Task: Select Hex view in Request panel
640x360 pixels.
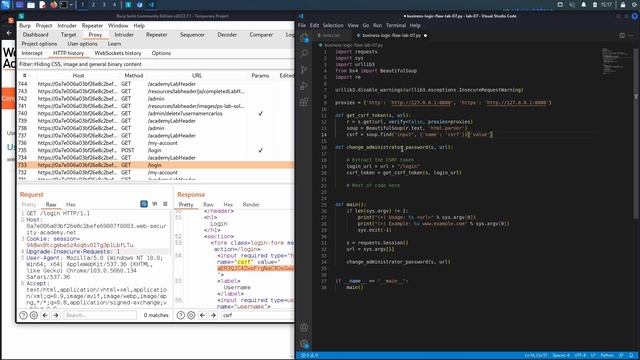Action: pyautogui.click(x=71, y=204)
